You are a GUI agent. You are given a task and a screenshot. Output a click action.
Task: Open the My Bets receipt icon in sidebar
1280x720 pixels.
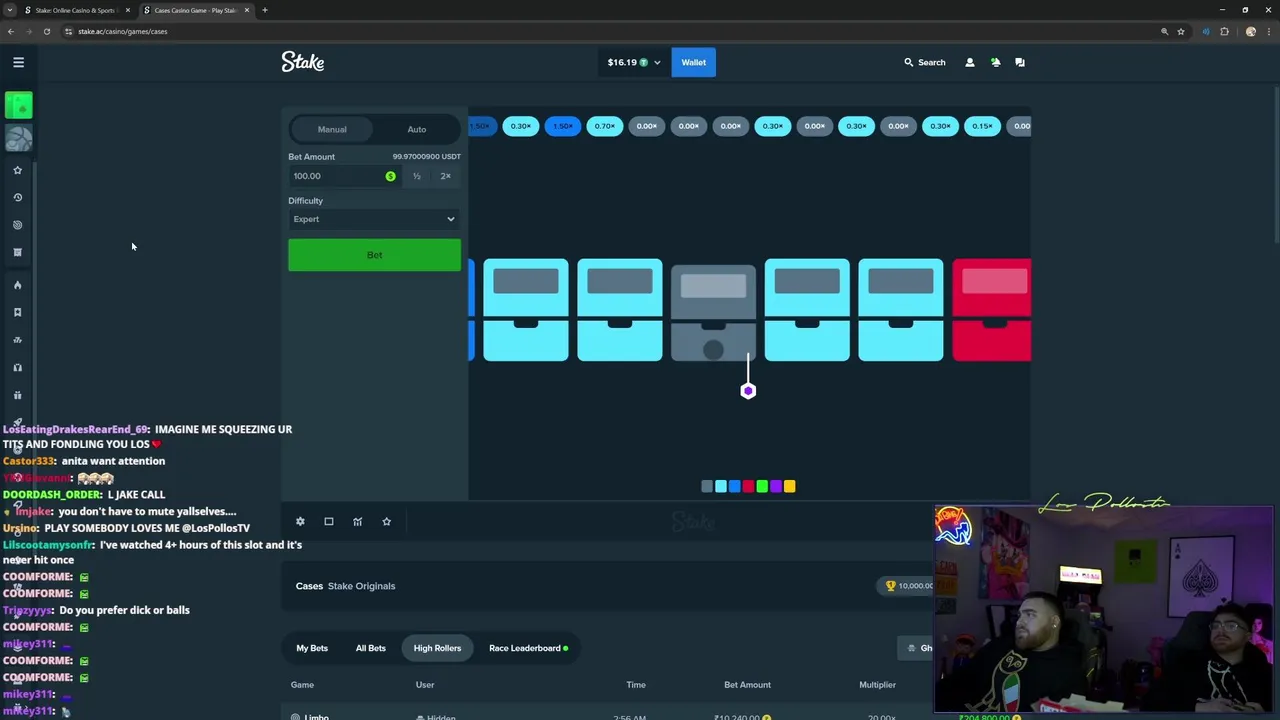[17, 252]
